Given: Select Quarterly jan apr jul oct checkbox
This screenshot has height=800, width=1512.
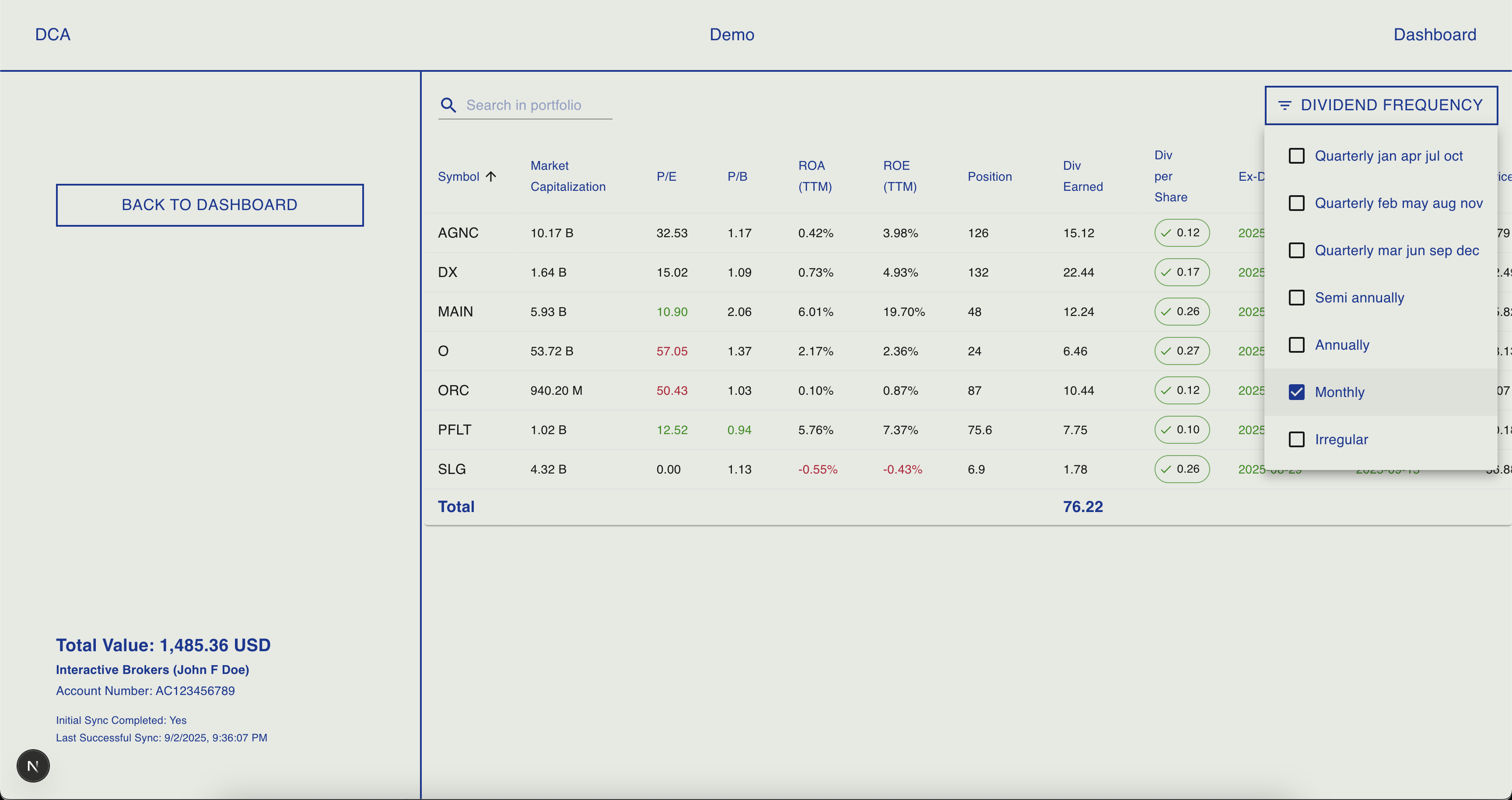Looking at the screenshot, I should click(1297, 155).
